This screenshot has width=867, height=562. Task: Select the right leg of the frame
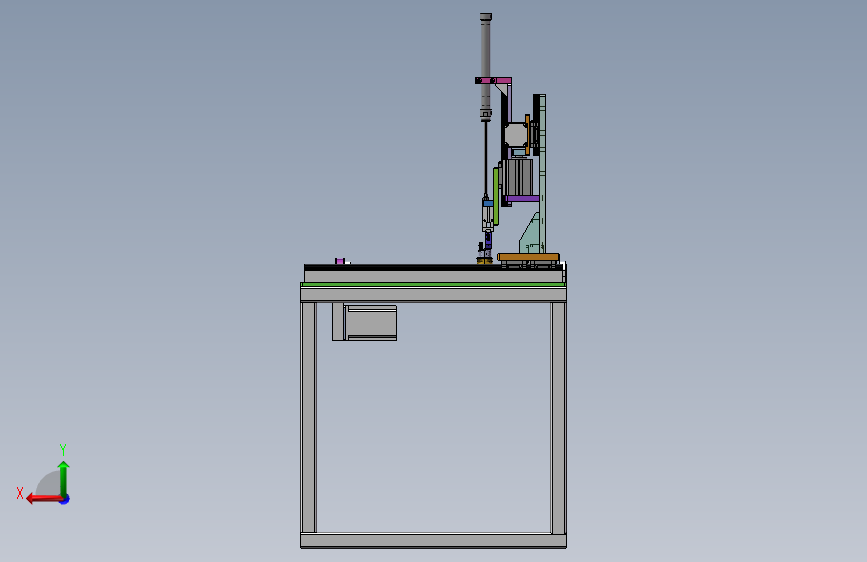click(x=558, y=418)
